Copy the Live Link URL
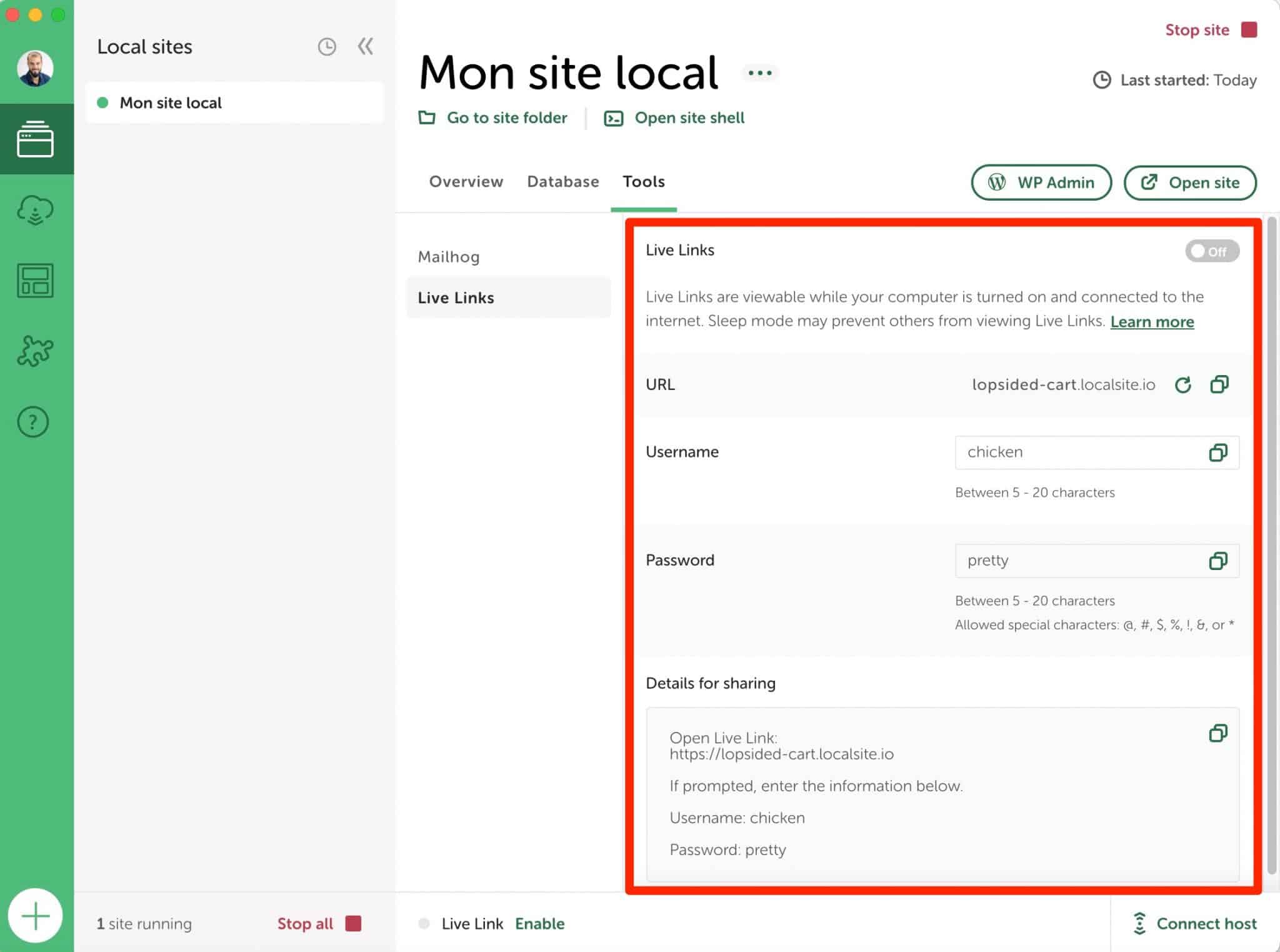Viewport: 1280px width, 952px height. pos(1219,384)
